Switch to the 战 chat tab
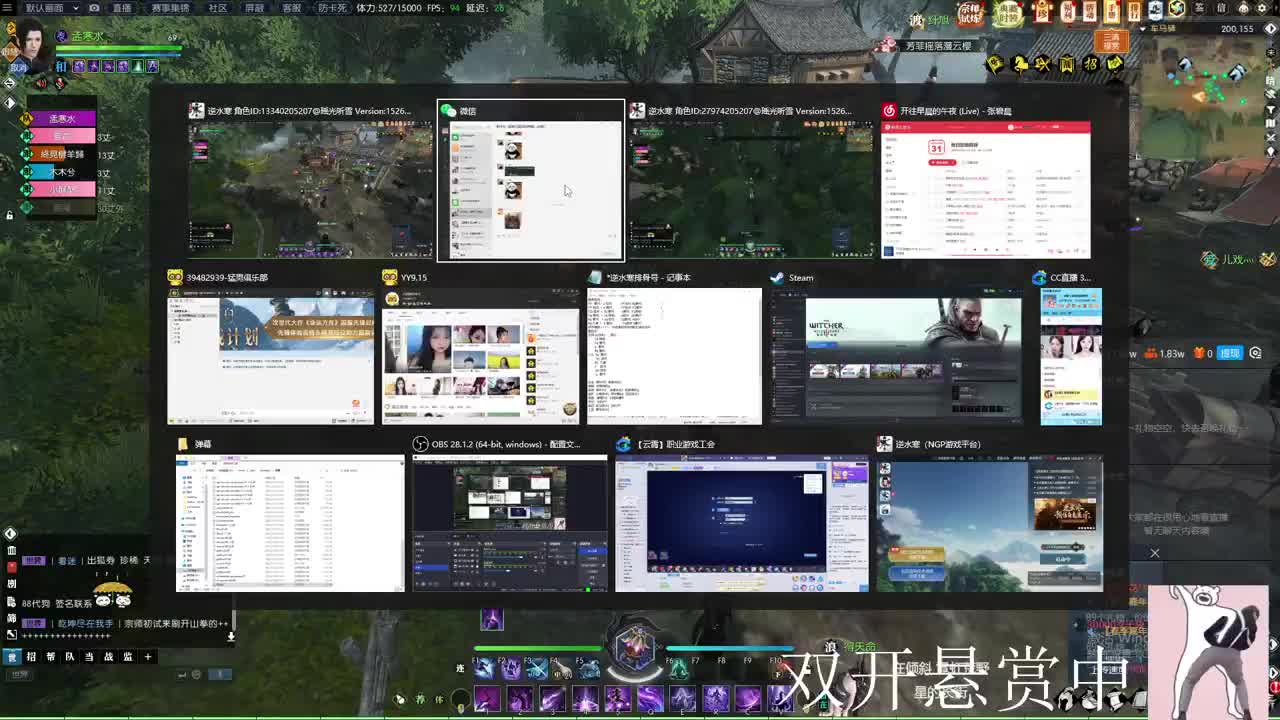Screen dimensions: 1280x720 108,657
